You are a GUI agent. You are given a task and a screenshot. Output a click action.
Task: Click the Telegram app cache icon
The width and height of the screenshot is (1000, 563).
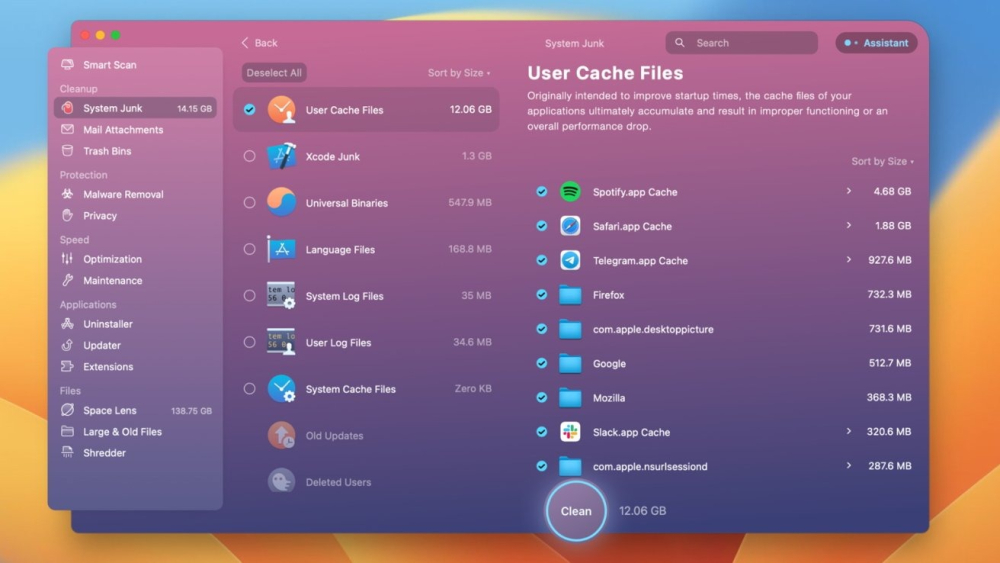(x=570, y=261)
